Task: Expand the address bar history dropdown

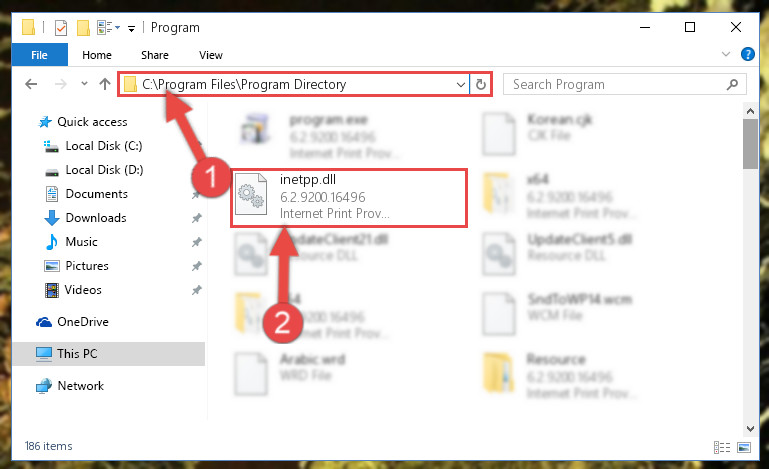Action: tap(461, 84)
